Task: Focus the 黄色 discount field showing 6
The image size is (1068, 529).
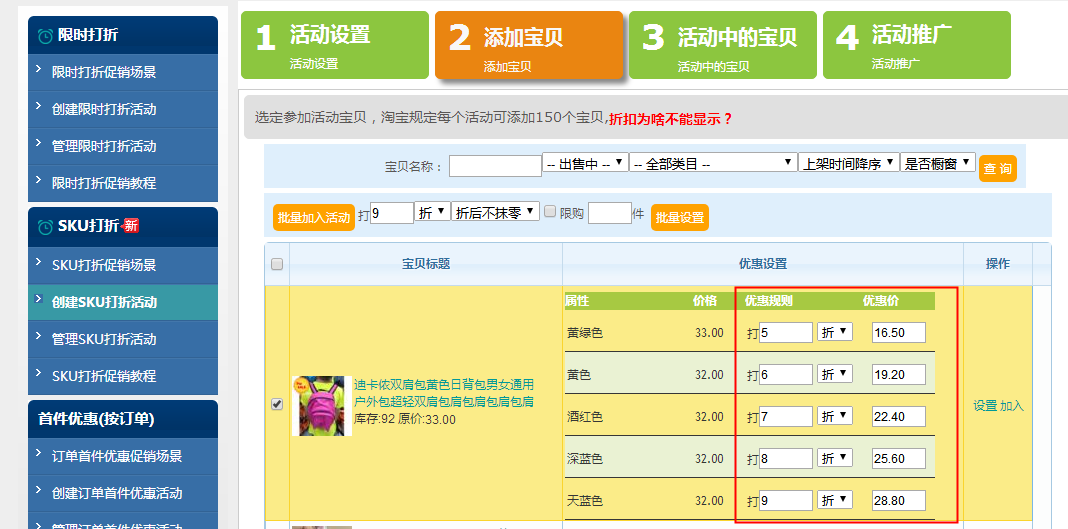Action: 786,374
